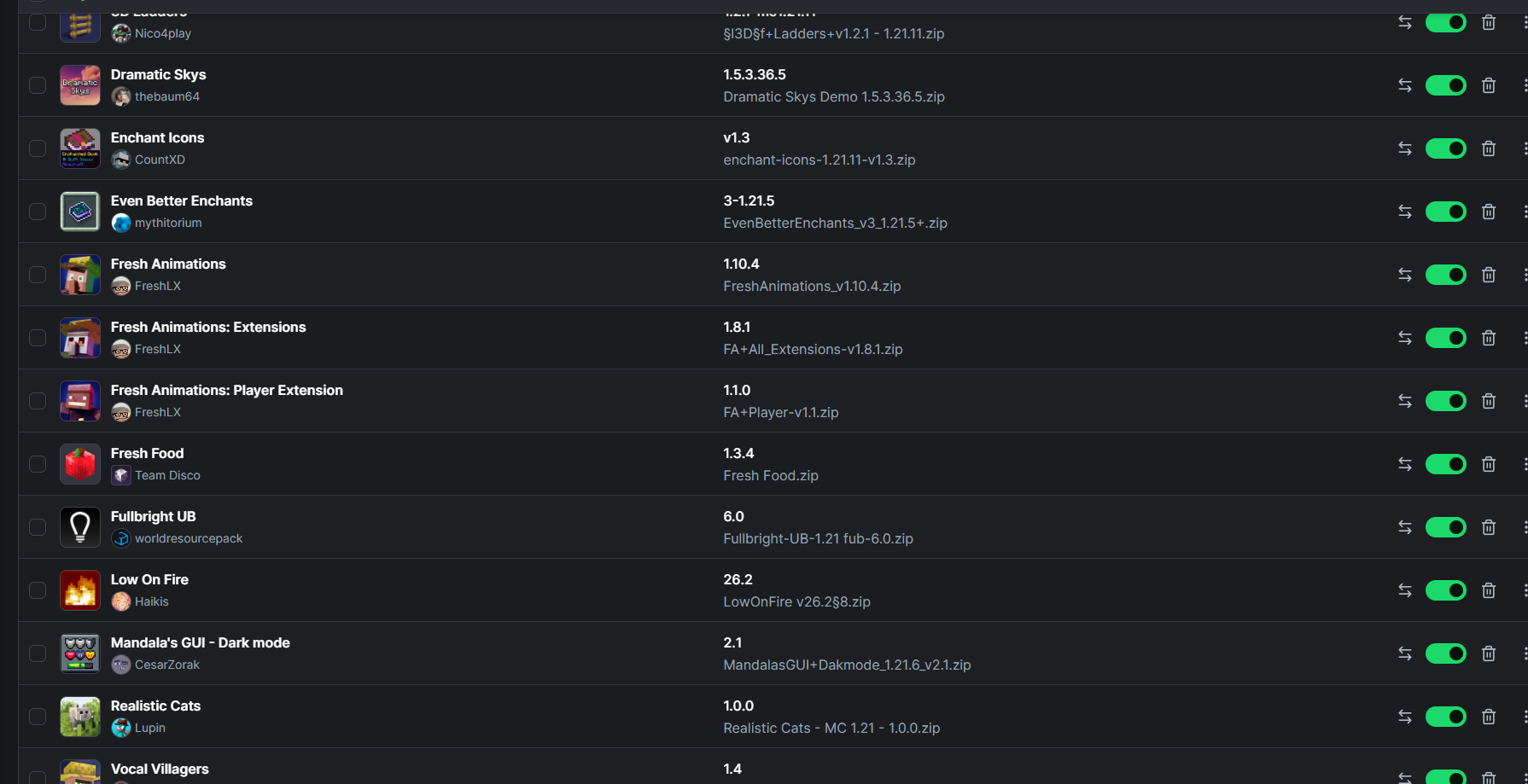Select the Even Better Enchants checkbox
This screenshot has width=1528, height=784.
click(x=38, y=212)
